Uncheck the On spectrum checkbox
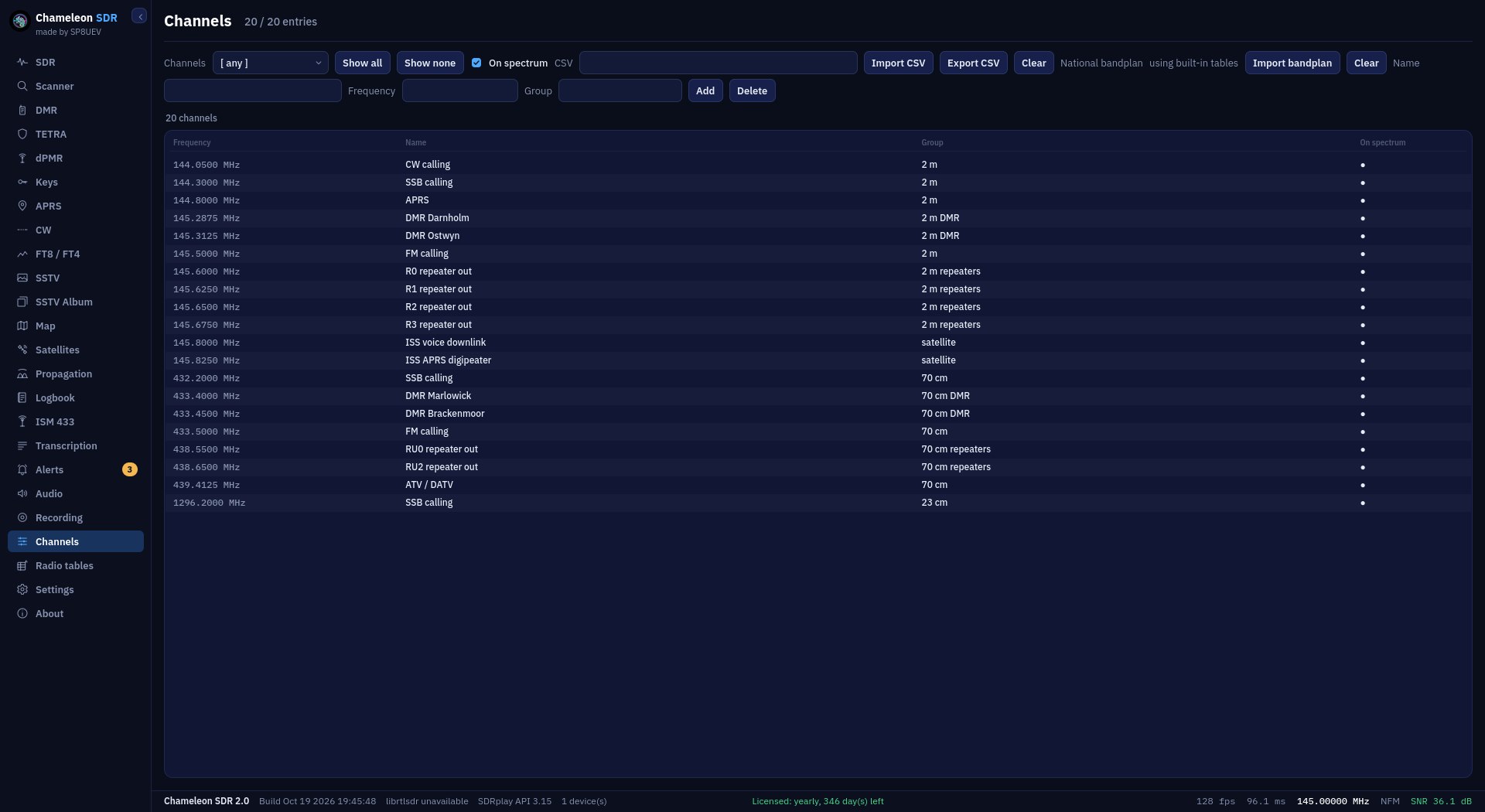 click(x=476, y=63)
